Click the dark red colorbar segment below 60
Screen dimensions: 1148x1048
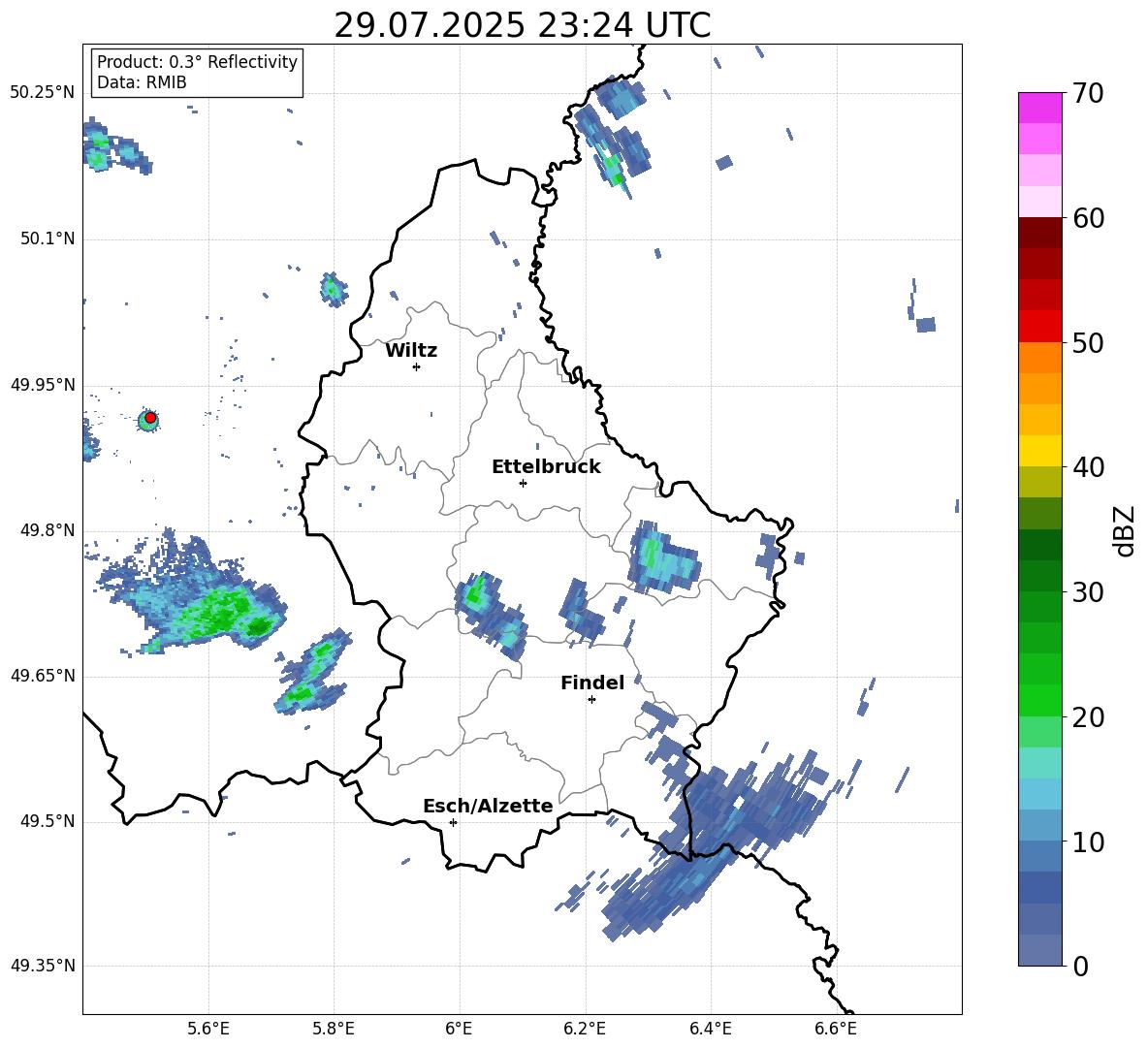coord(1039,233)
